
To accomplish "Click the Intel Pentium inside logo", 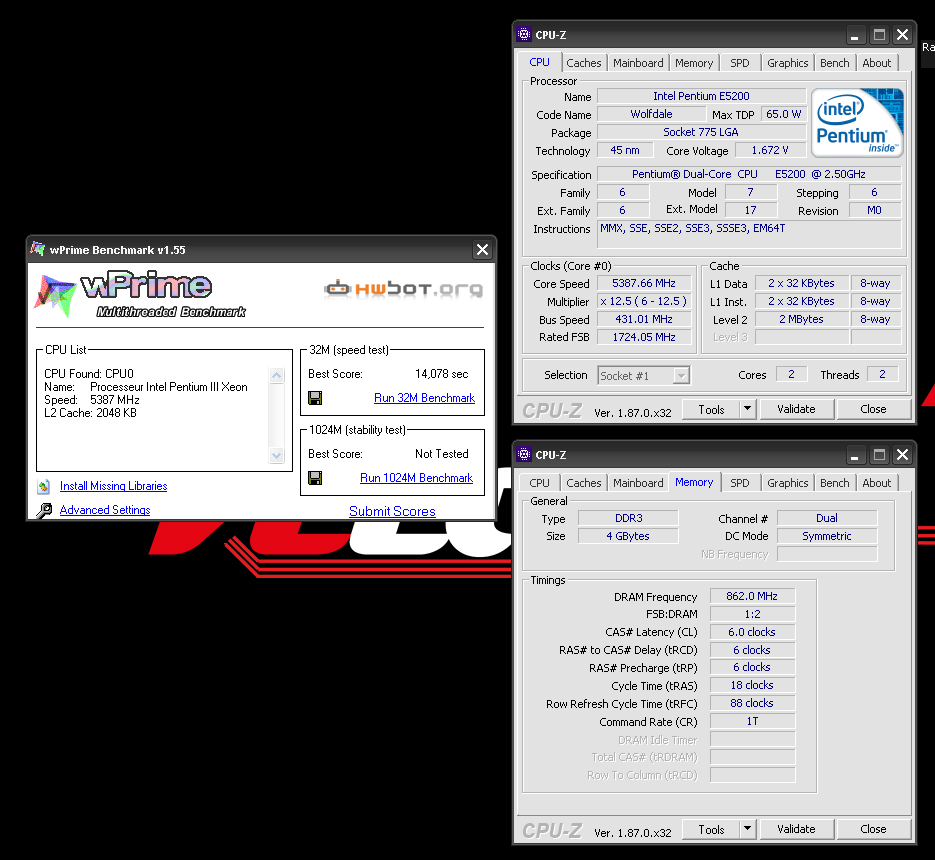I will tap(857, 123).
